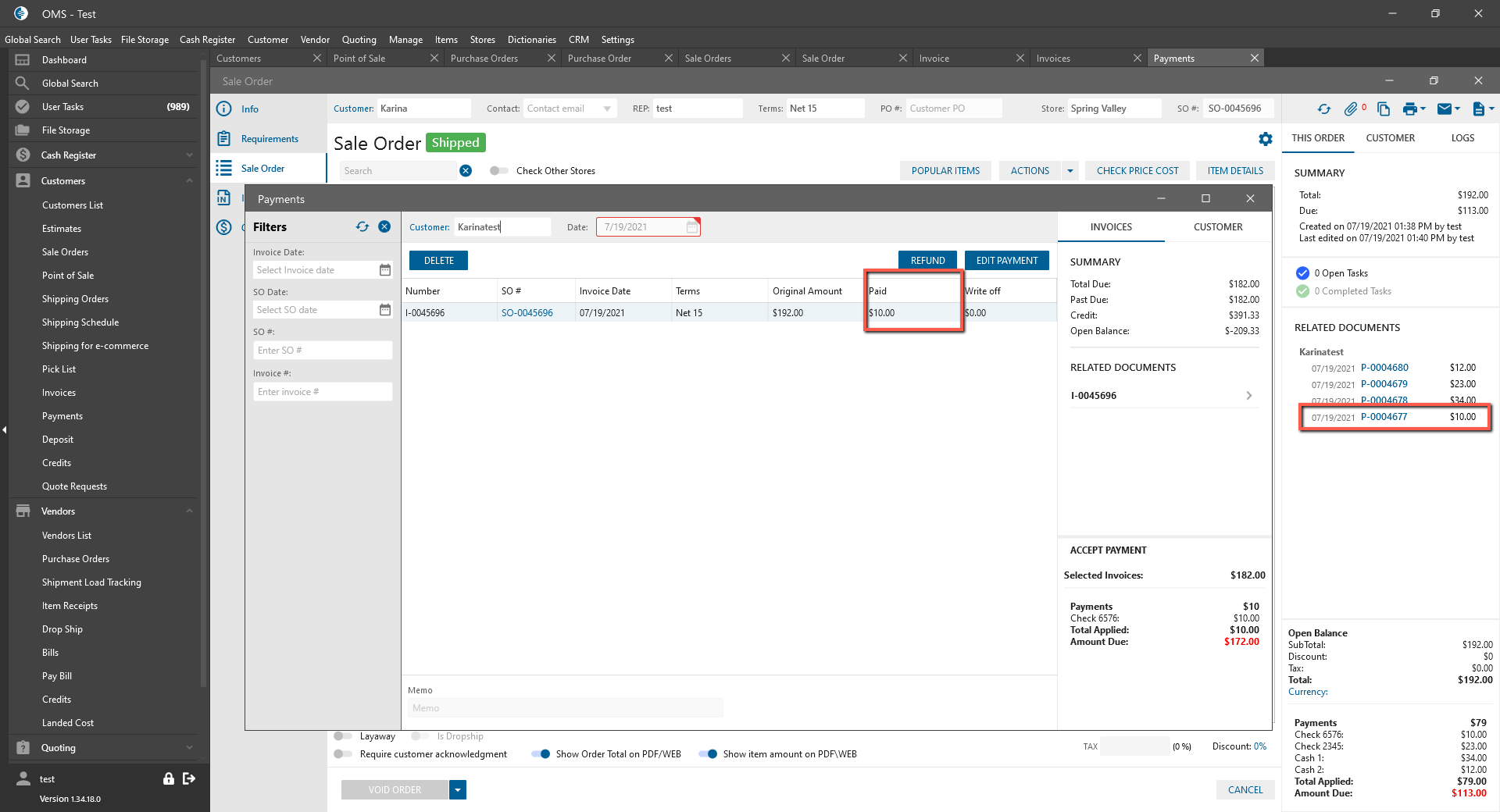This screenshot has width=1500, height=812.
Task: Open the VOID ORDER dropdown arrow
Action: tap(458, 790)
